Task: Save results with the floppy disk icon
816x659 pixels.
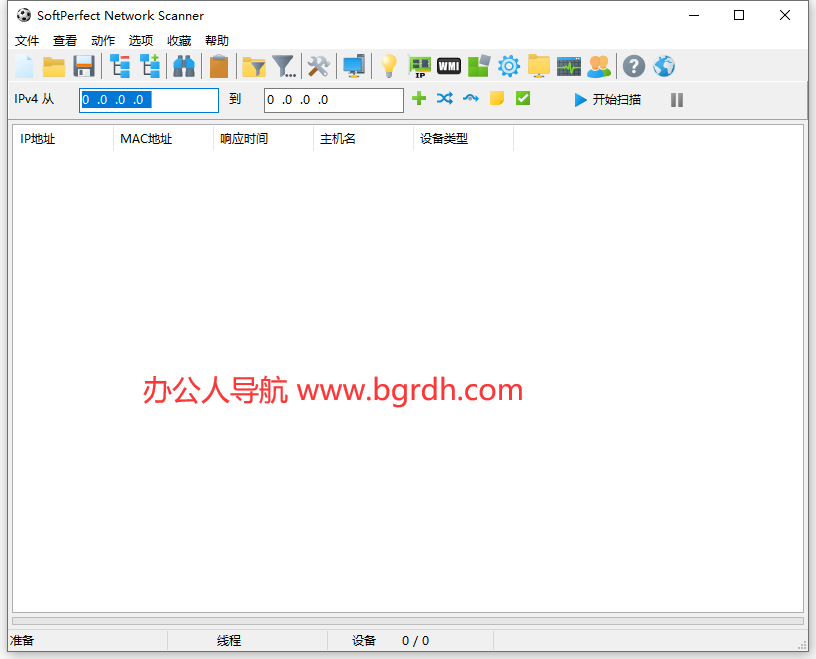Action: tap(84, 67)
